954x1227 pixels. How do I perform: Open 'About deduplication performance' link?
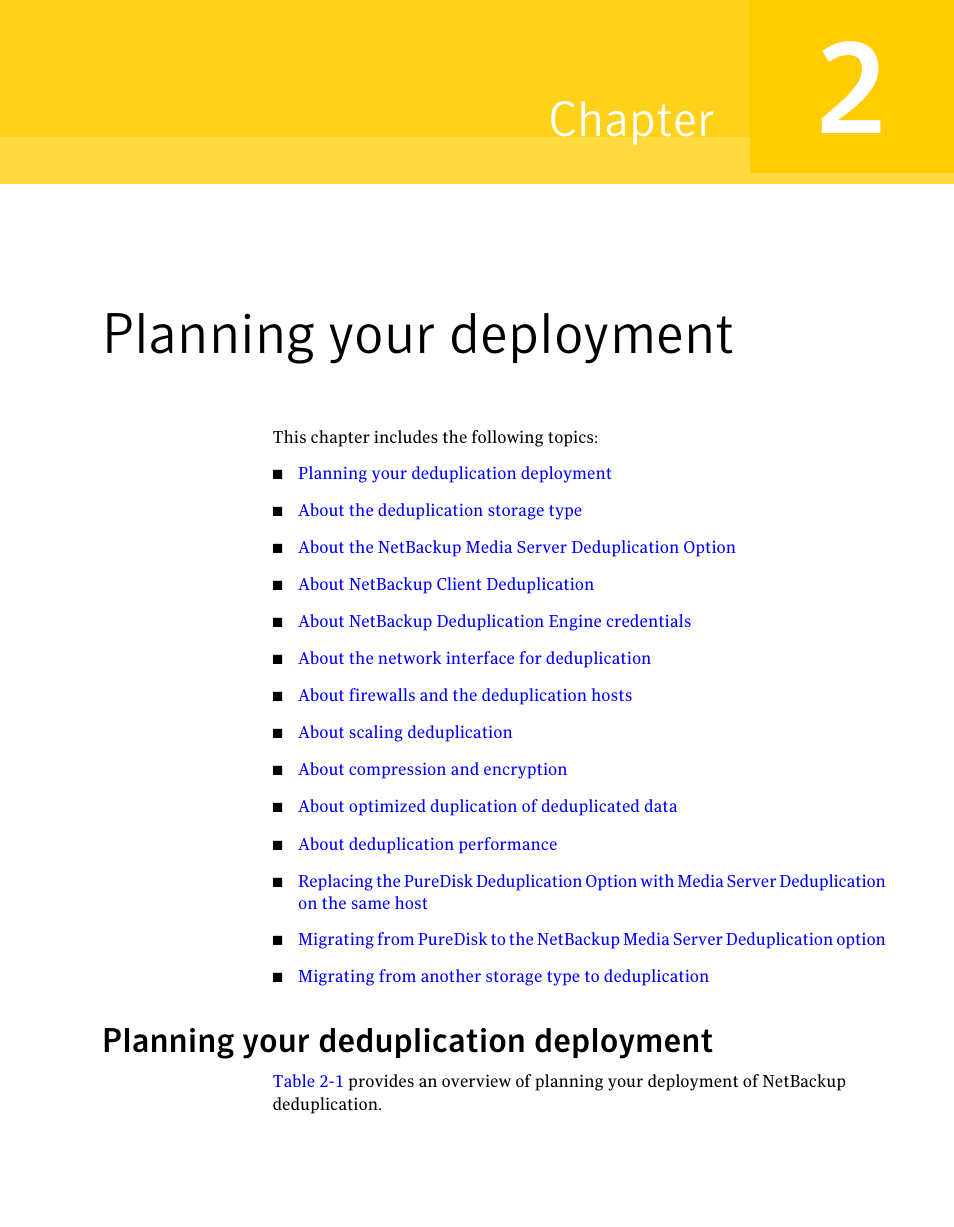tap(427, 845)
